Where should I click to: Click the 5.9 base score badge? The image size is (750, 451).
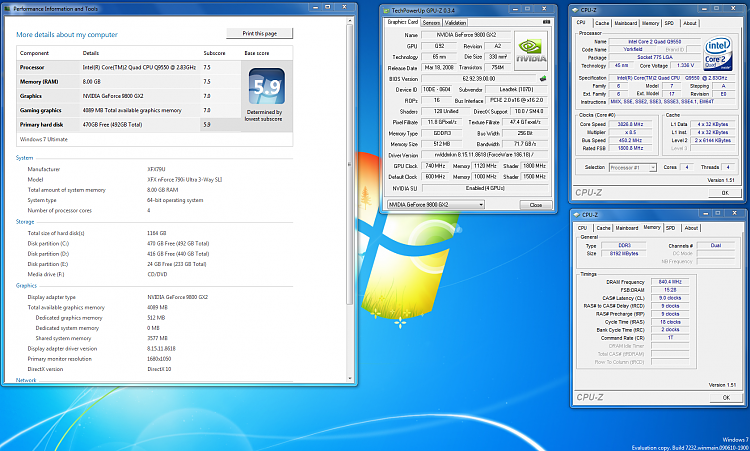click(266, 86)
